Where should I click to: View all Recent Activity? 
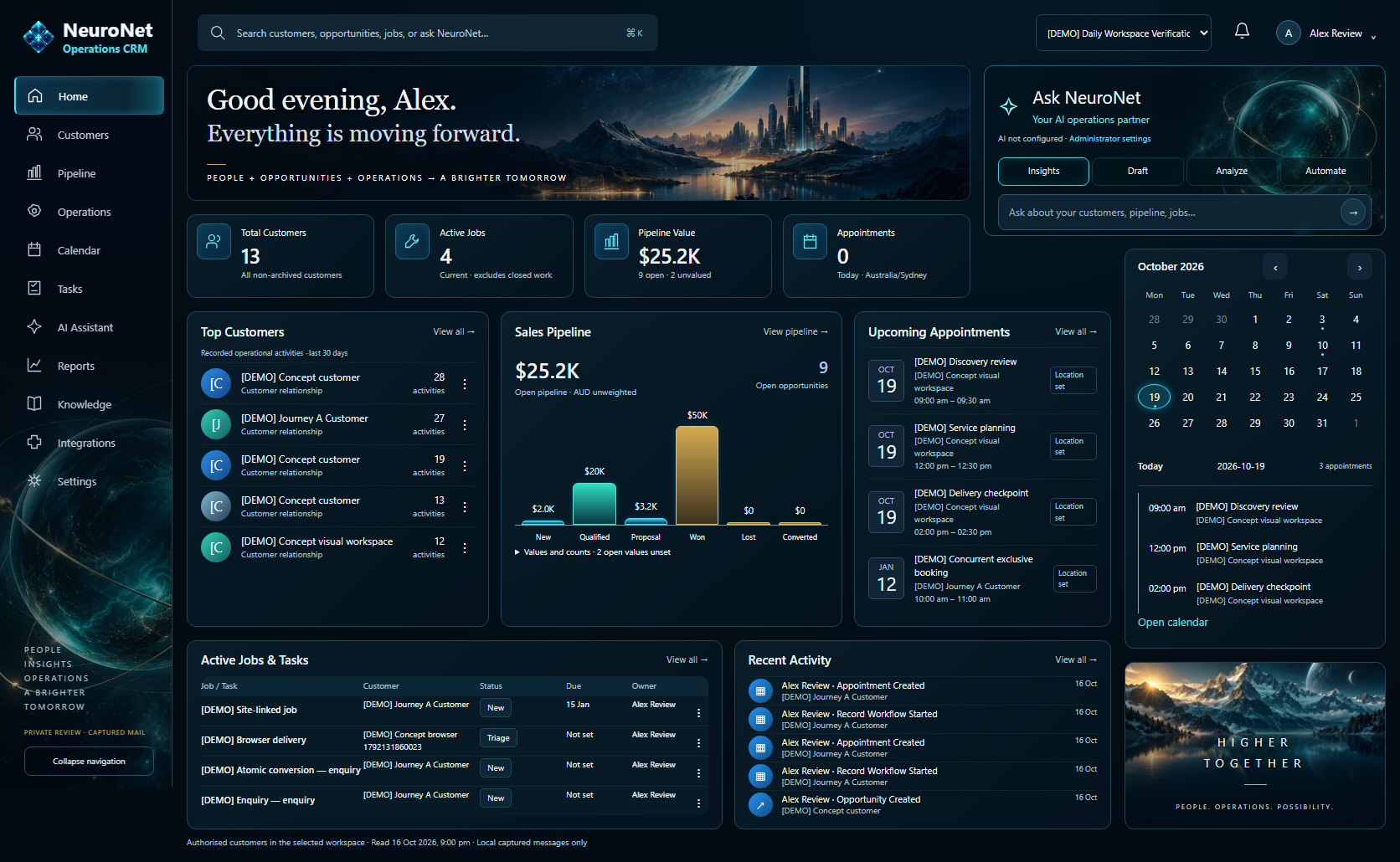[1076, 659]
